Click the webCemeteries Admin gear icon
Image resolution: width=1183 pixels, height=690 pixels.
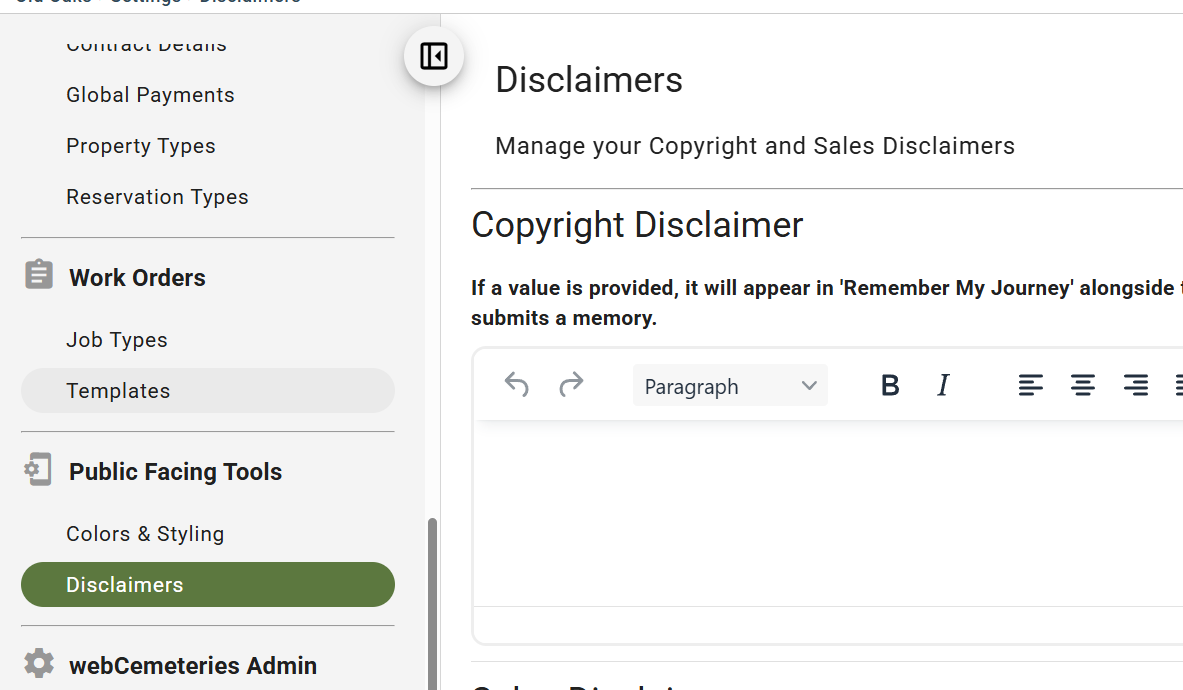(x=38, y=664)
